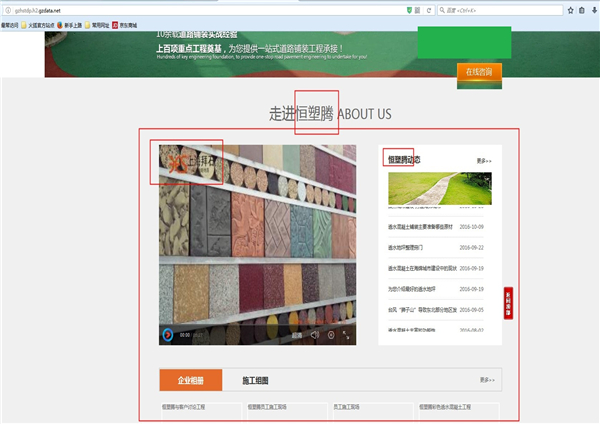Bookmark this page with the star icon
This screenshot has width=600, height=424.
(571, 10)
